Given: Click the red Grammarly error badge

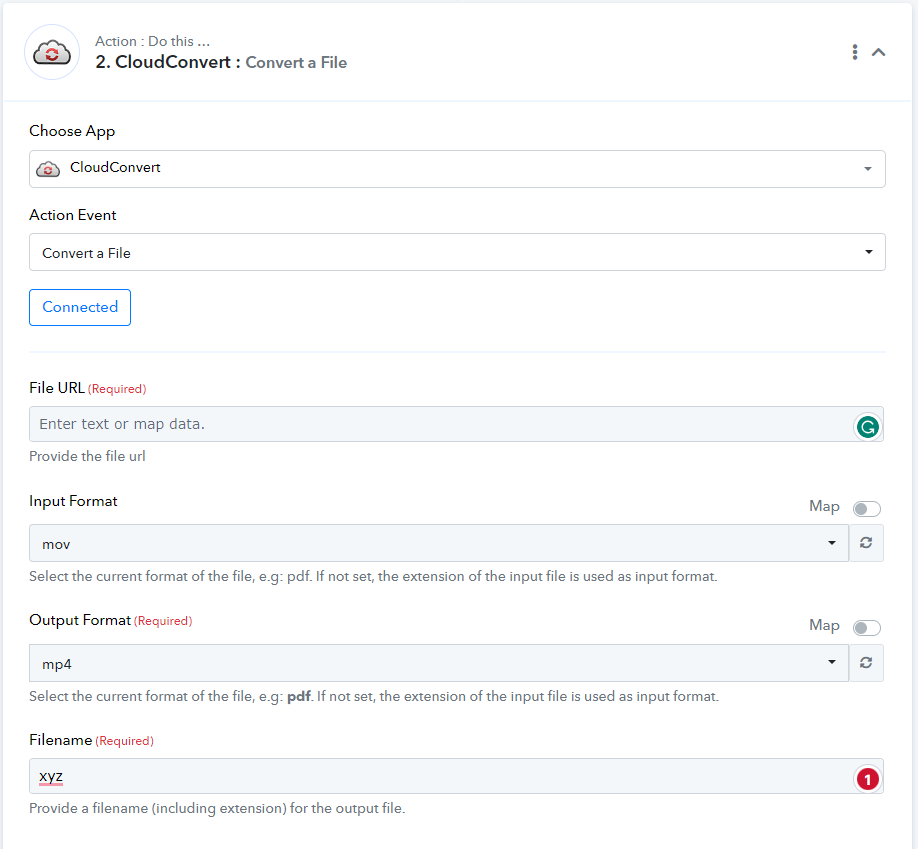Looking at the screenshot, I should (x=868, y=779).
